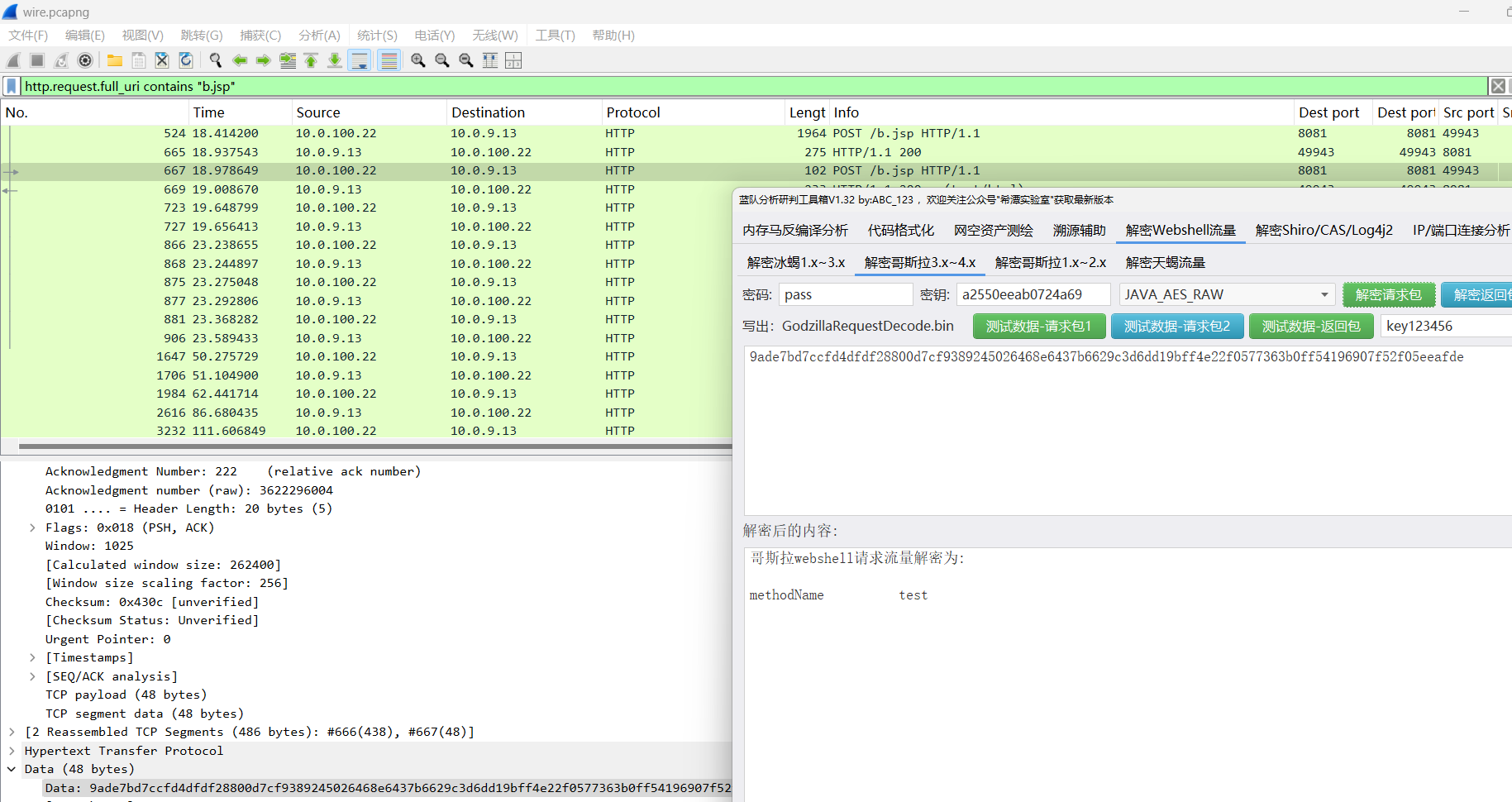Click the 测试数据-请求包2 button
The height and width of the screenshot is (802, 1512).
coord(1177,327)
